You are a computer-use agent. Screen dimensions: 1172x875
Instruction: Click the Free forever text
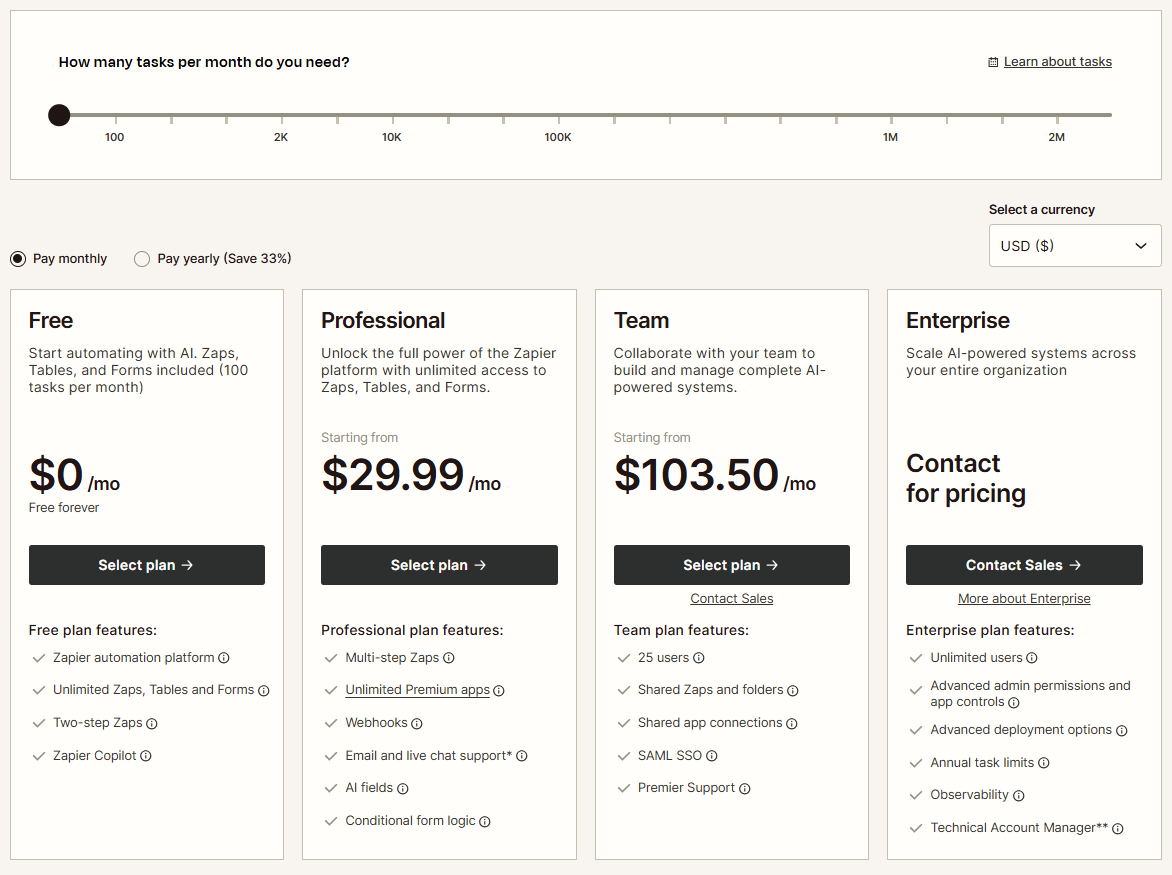point(64,508)
